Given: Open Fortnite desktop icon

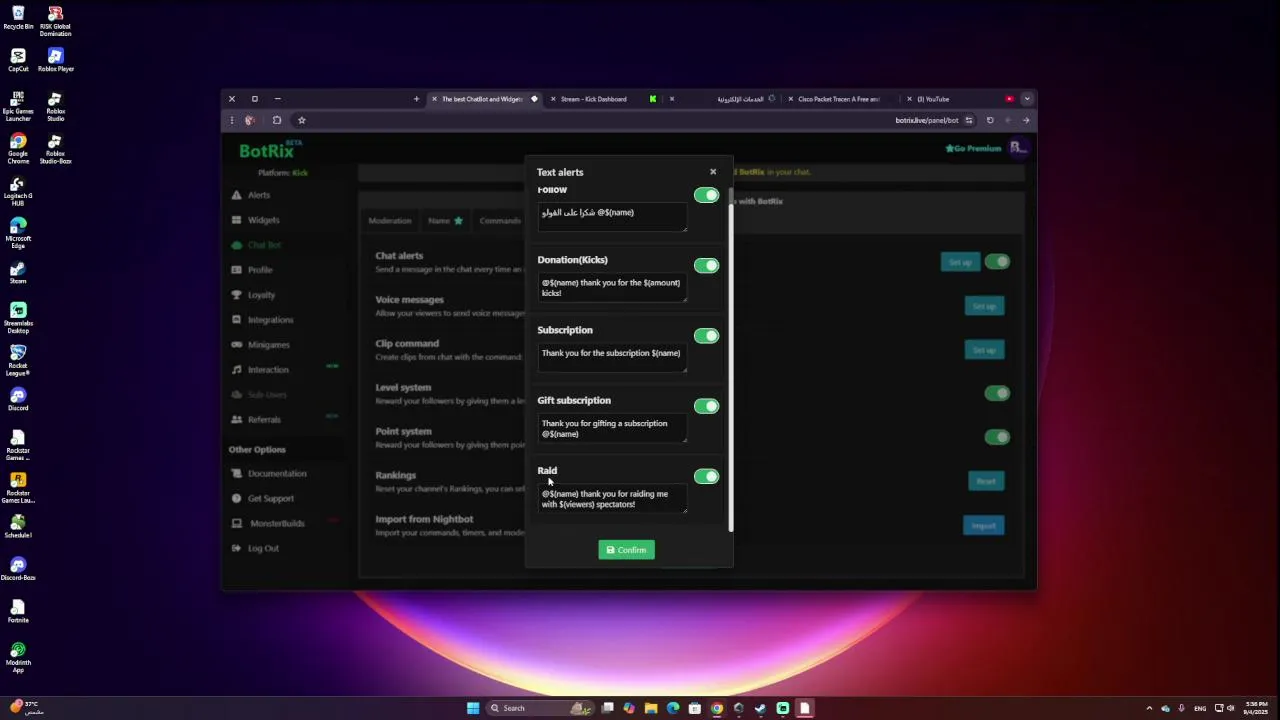Looking at the screenshot, I should coord(18,612).
